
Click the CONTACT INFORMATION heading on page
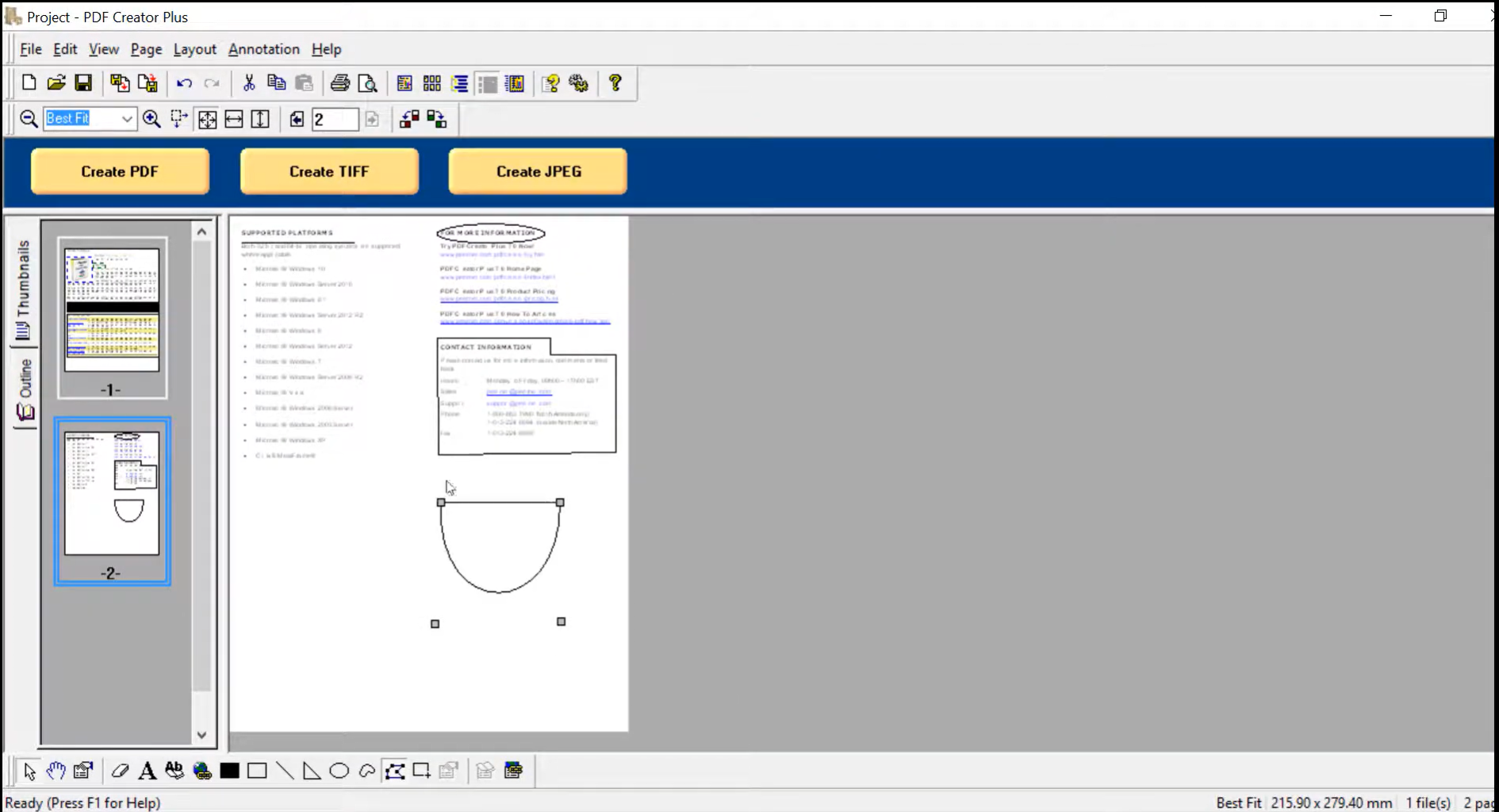point(485,347)
